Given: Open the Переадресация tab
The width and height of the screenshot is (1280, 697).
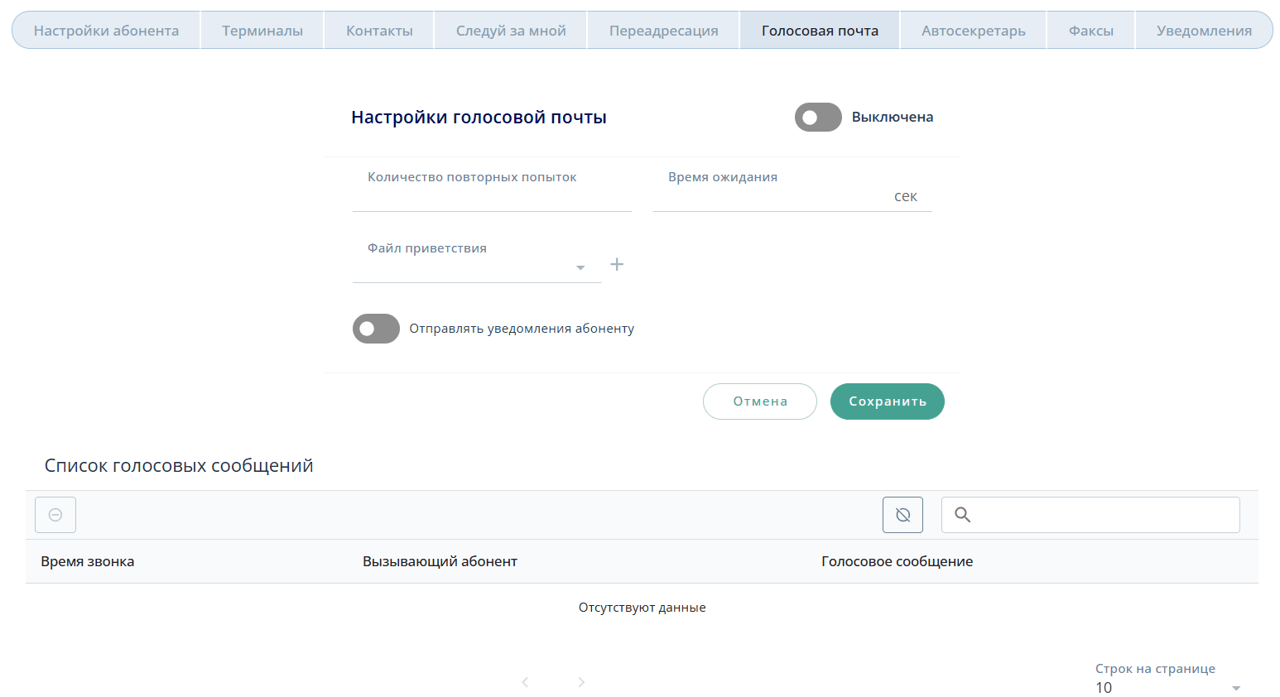Looking at the screenshot, I should click(x=663, y=31).
